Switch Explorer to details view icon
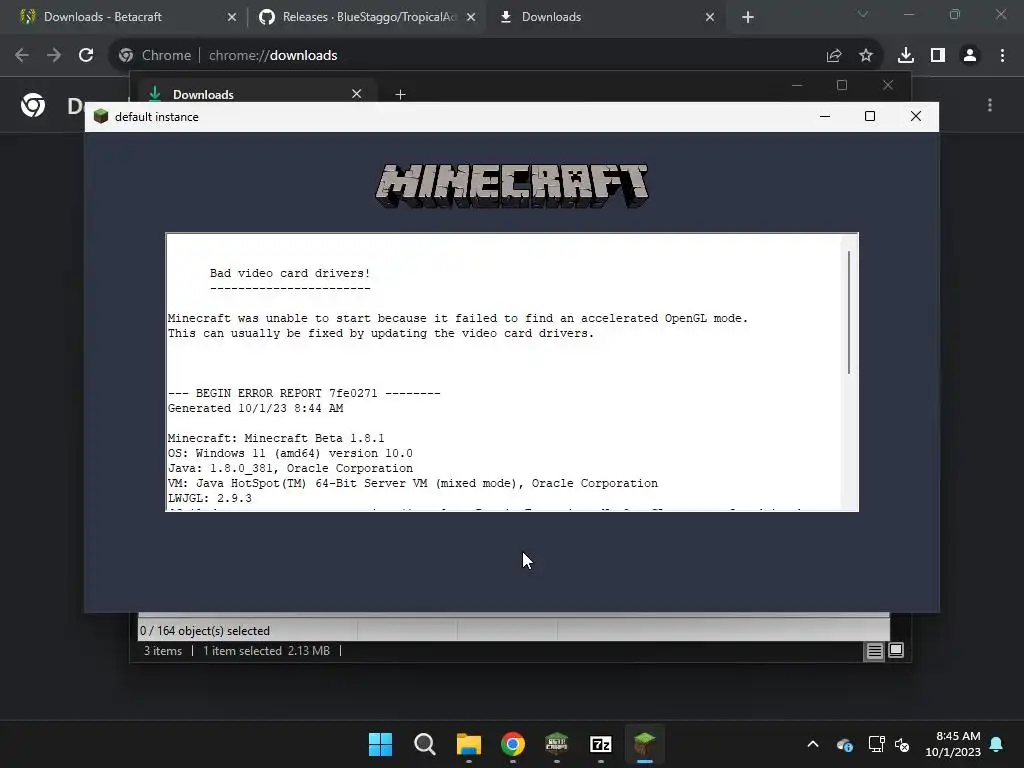 tap(874, 650)
